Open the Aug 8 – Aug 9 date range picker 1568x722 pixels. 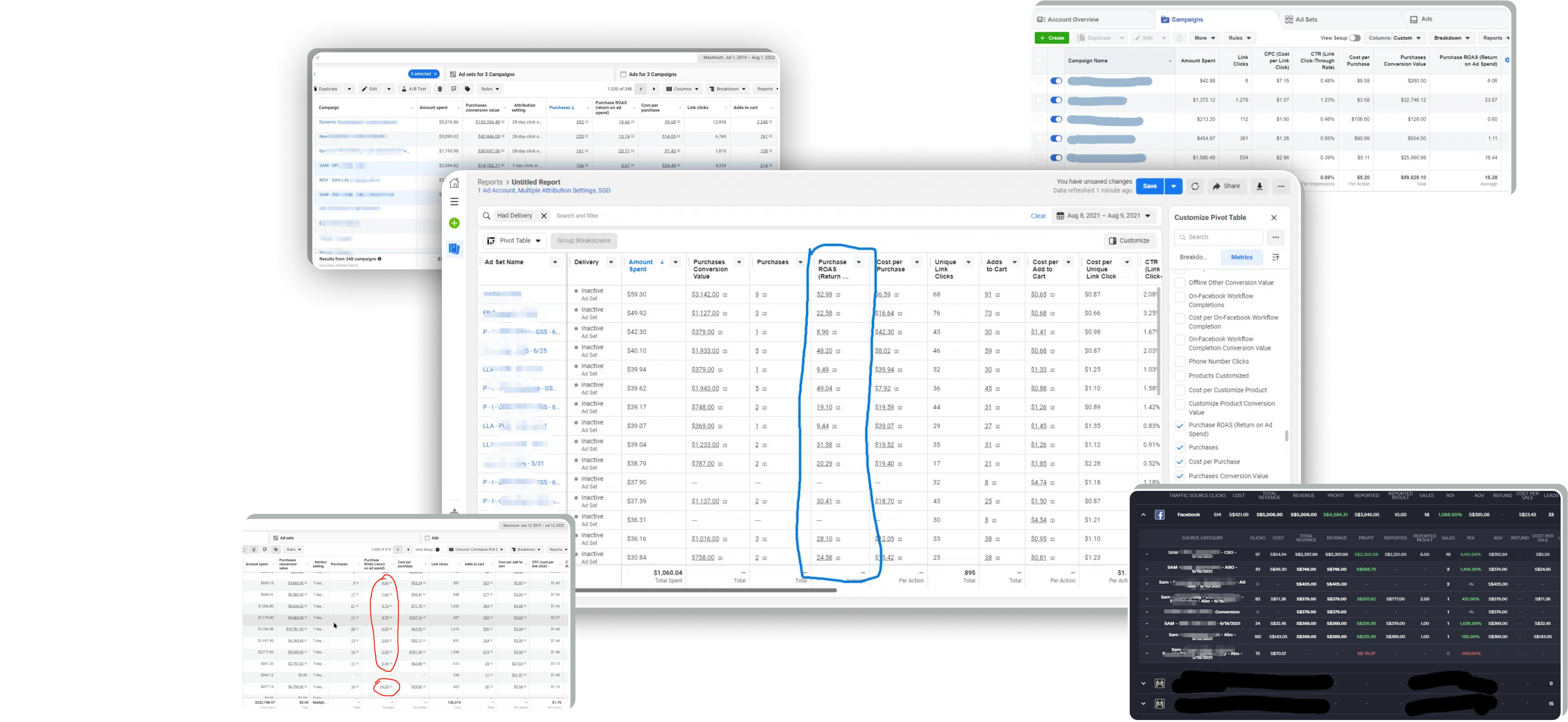click(1104, 216)
